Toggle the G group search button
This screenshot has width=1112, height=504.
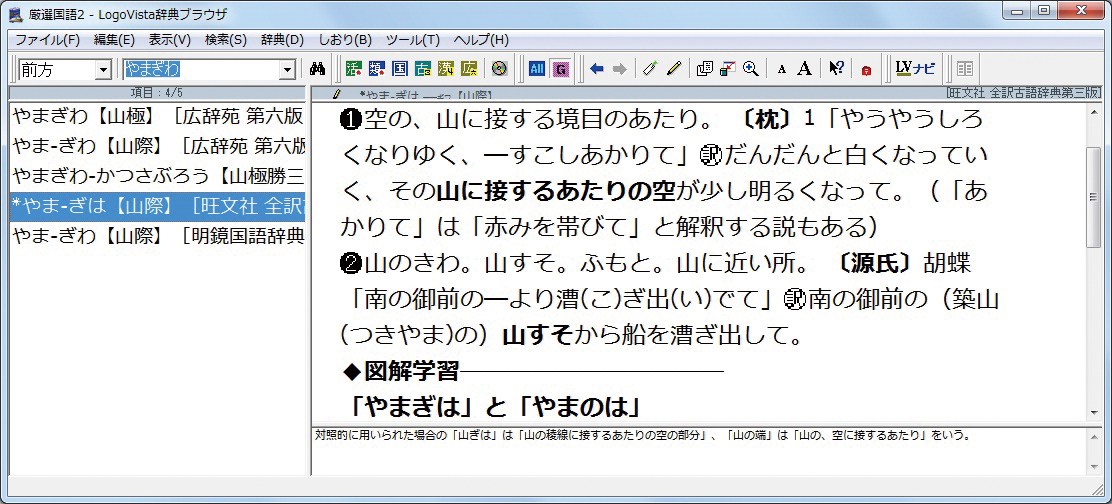(x=560, y=69)
